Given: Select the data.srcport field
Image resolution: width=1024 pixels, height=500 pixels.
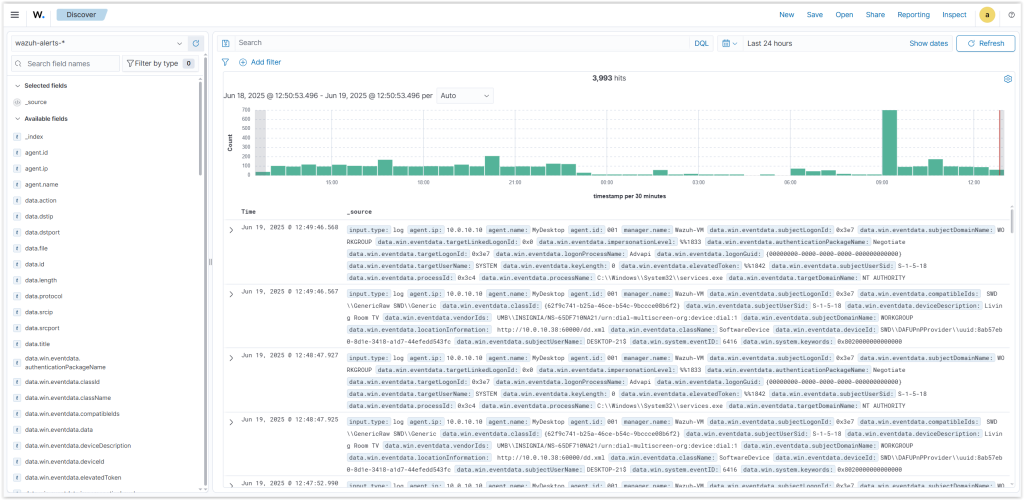Looking at the screenshot, I should pos(40,328).
